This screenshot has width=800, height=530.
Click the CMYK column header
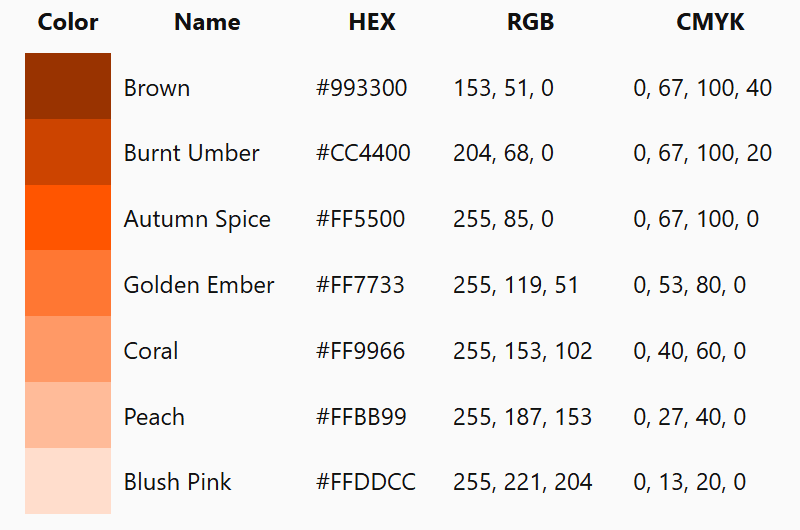pos(710,22)
